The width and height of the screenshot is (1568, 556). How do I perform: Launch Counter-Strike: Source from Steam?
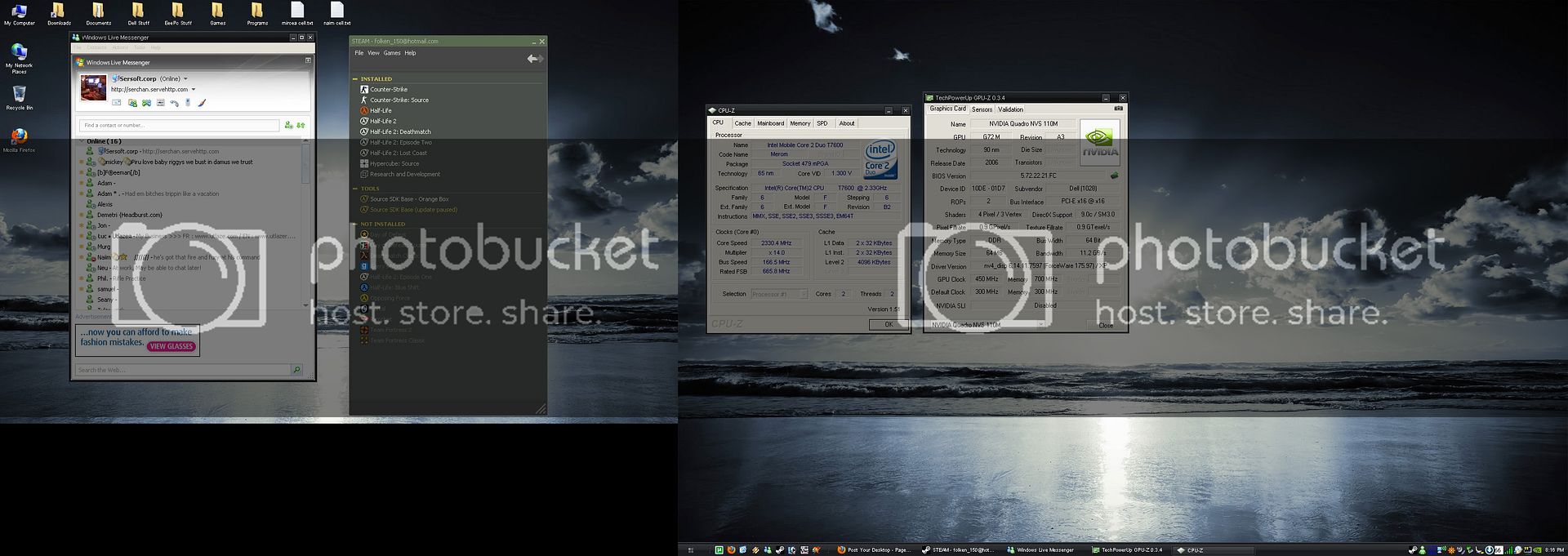[x=394, y=100]
